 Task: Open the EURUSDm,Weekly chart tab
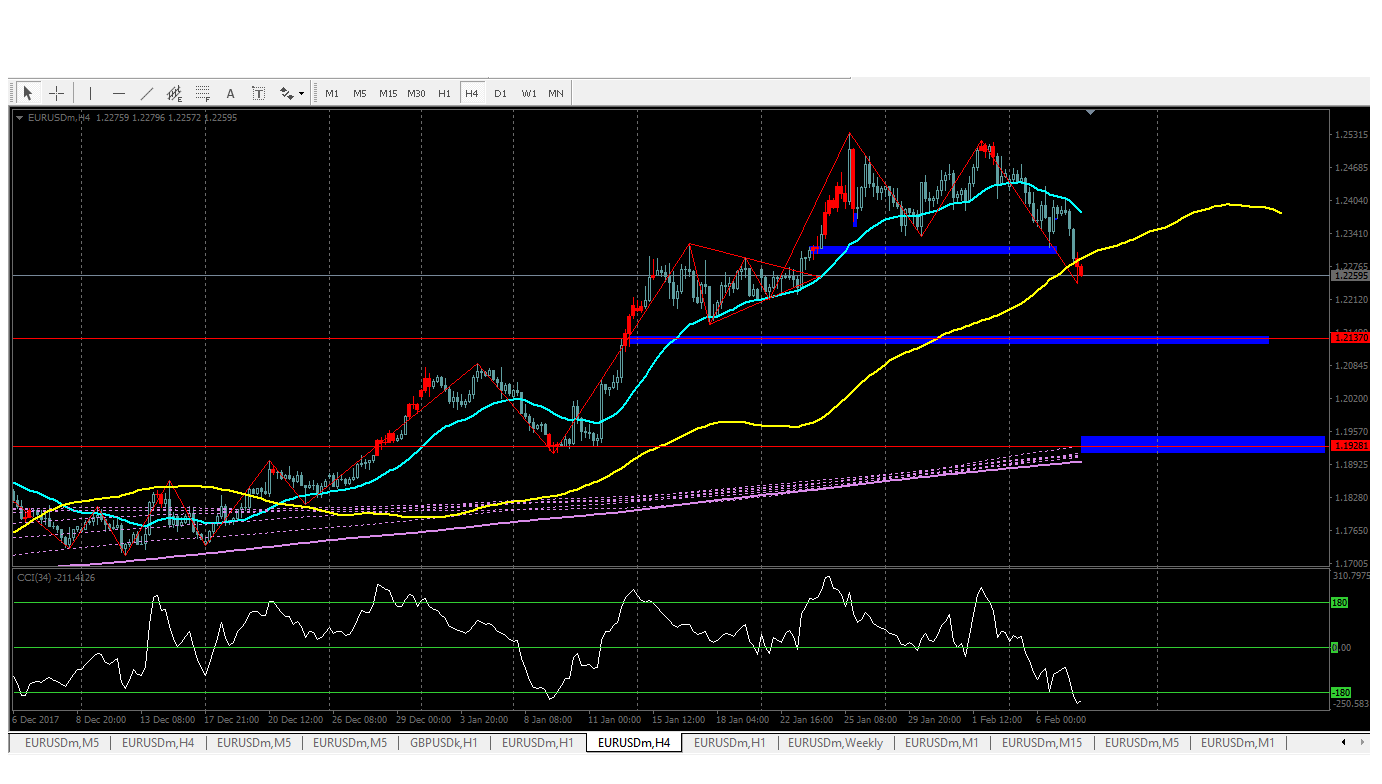(835, 743)
